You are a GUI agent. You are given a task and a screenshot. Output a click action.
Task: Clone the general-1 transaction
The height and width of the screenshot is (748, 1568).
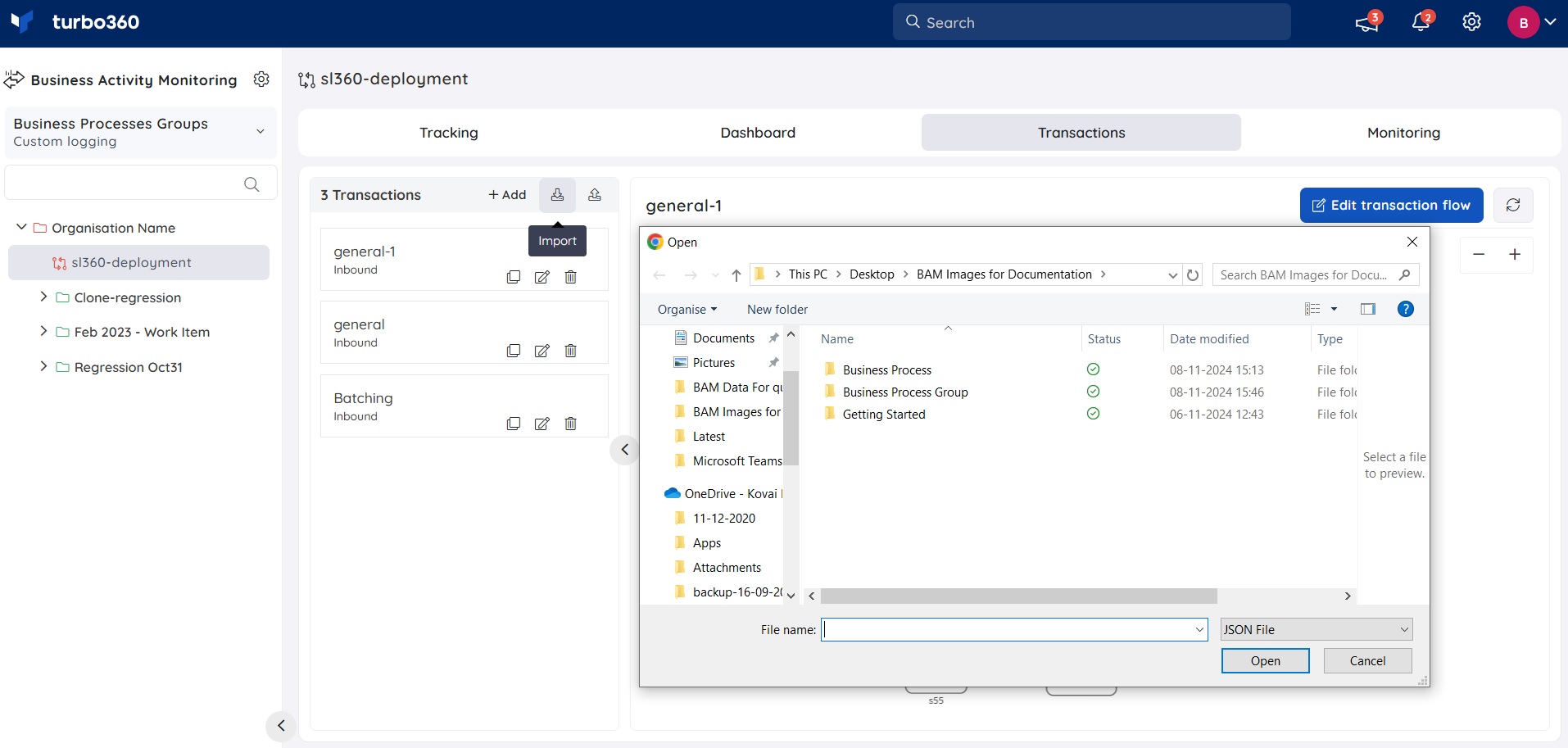click(514, 277)
